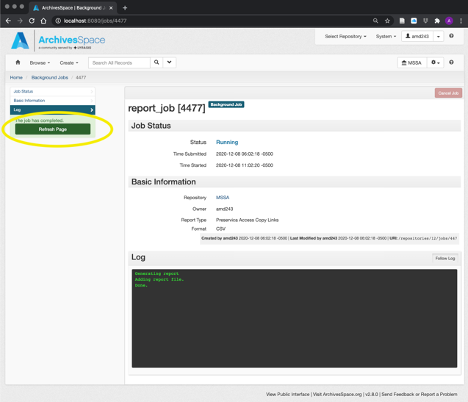The width and height of the screenshot is (468, 402).
Task: Click the home icon in the navigation bar
Action: 18,62
